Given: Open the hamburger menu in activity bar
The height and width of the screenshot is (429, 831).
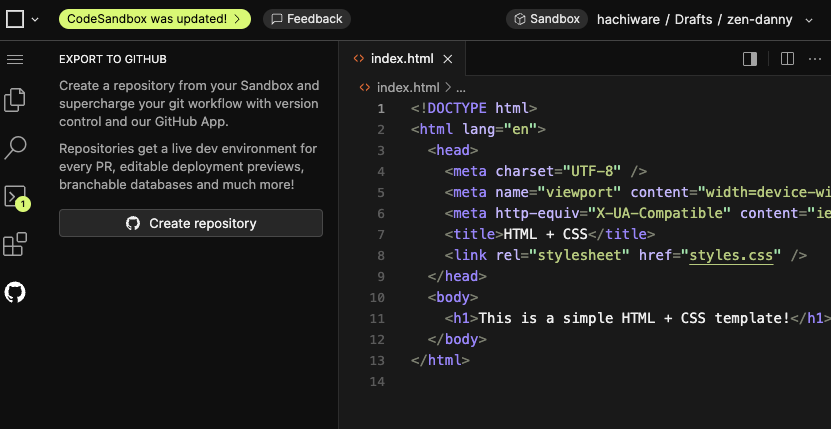Looking at the screenshot, I should coord(15,60).
